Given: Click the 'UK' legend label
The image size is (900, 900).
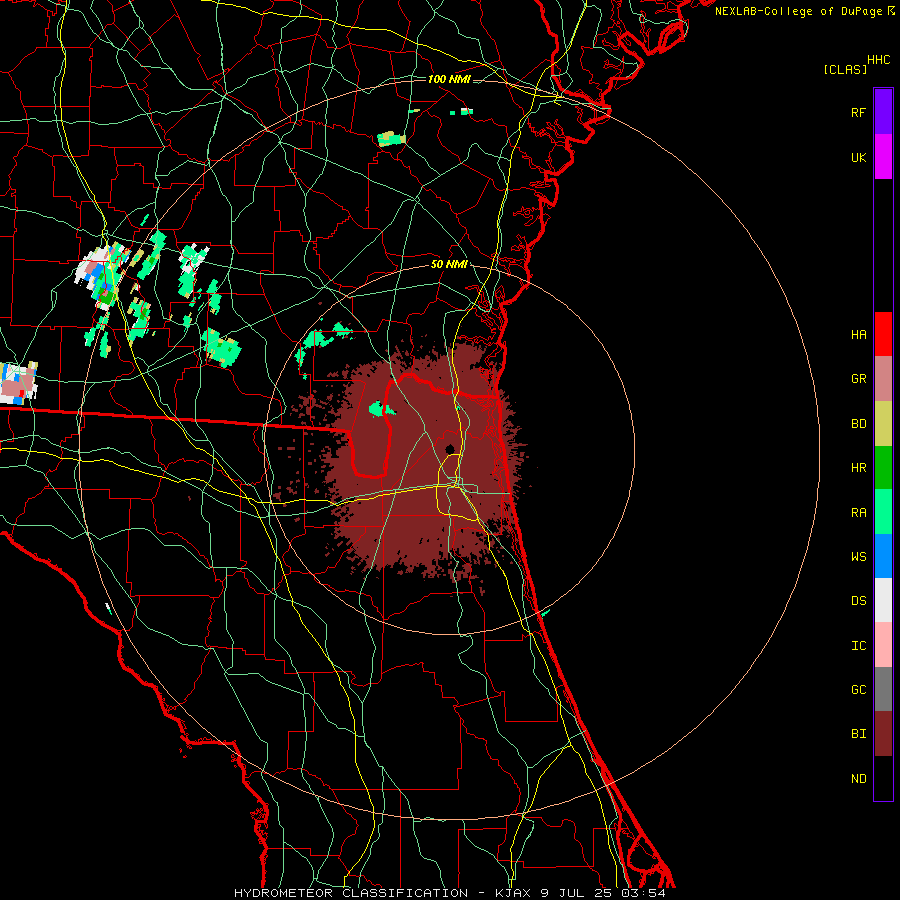Looking at the screenshot, I should click(x=858, y=157).
